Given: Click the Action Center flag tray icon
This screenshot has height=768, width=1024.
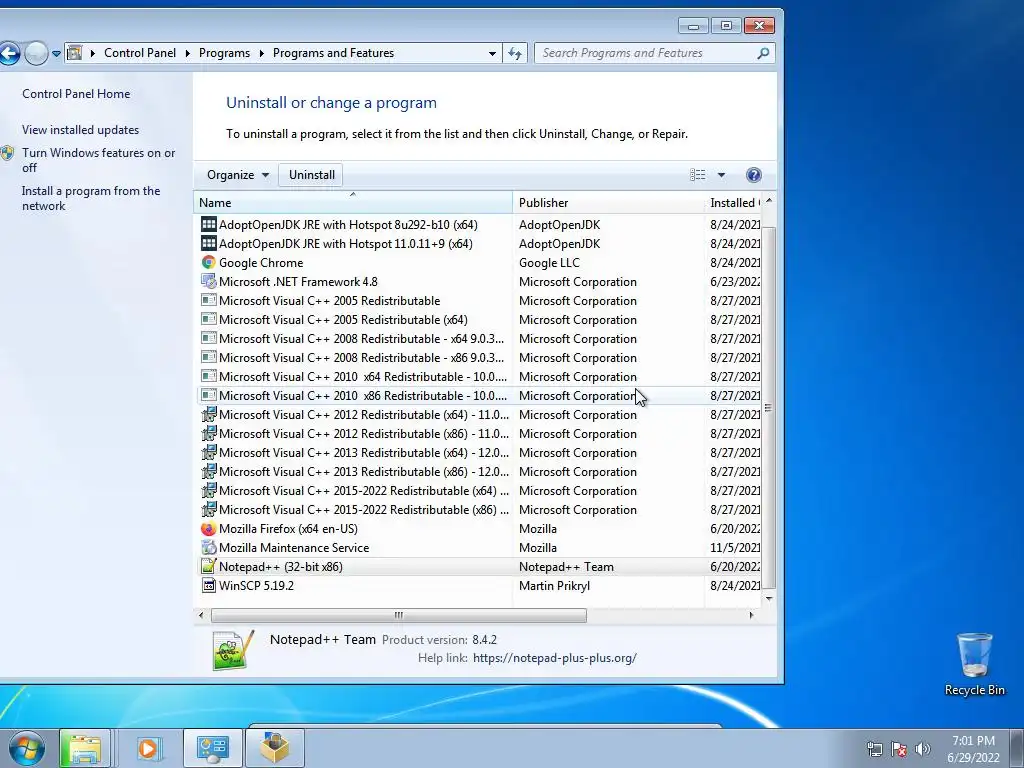Looking at the screenshot, I should coord(899,749).
